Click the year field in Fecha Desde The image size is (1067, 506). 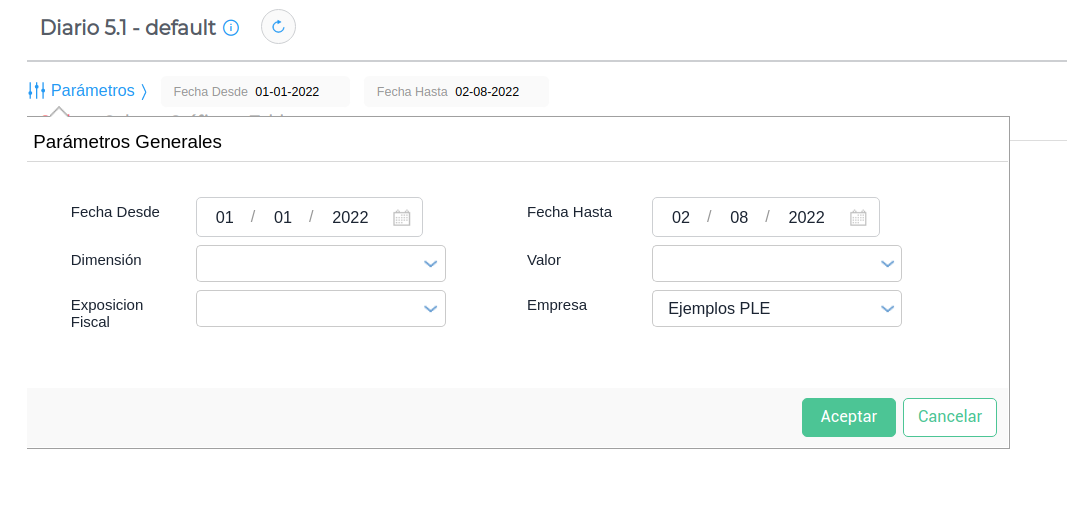[350, 218]
